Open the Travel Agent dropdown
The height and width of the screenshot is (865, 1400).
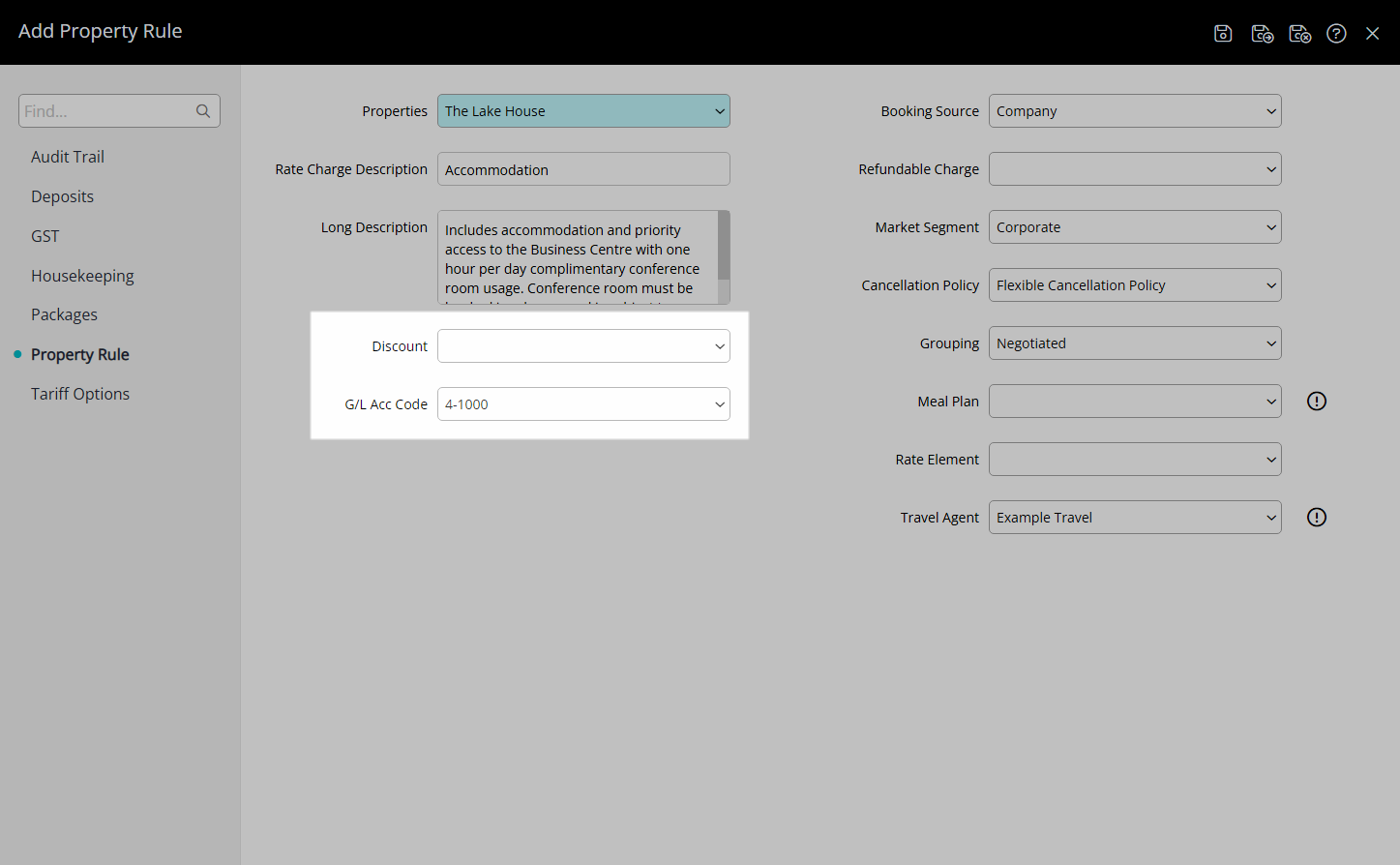click(1135, 518)
